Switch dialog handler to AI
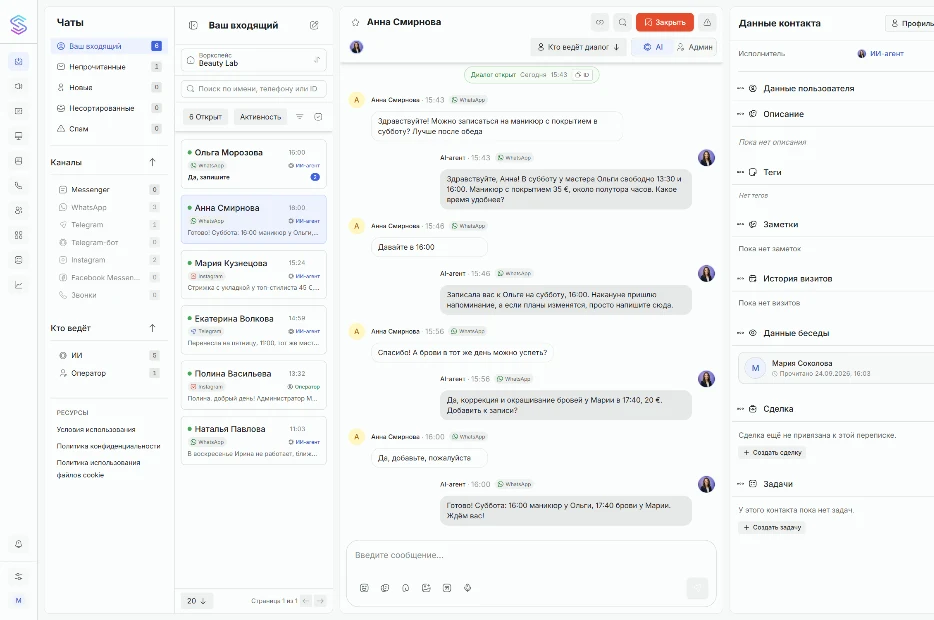Viewport: 934px width, 620px height. click(653, 47)
